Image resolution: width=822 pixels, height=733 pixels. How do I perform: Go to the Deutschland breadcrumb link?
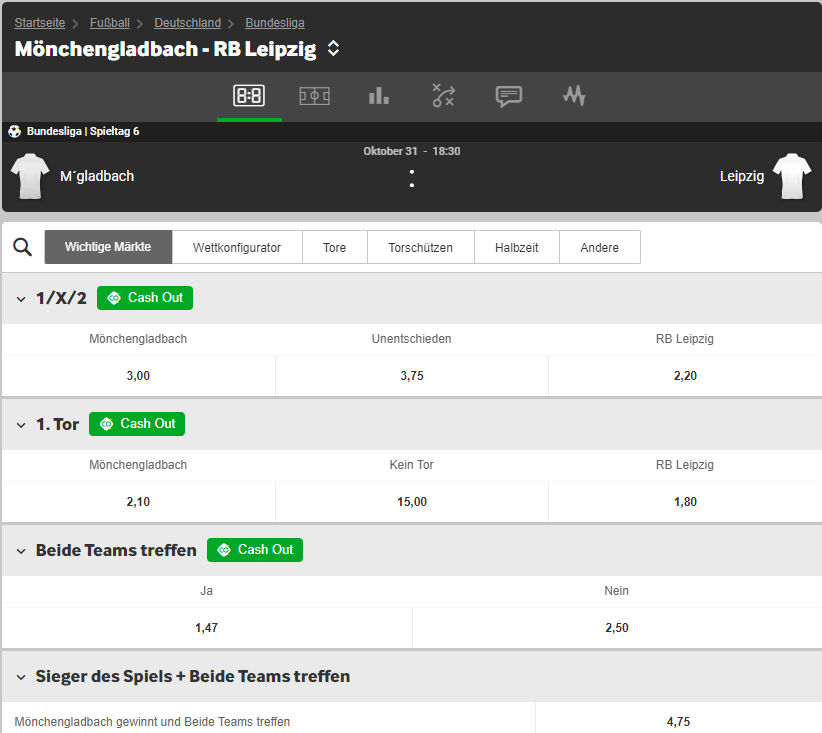(188, 23)
